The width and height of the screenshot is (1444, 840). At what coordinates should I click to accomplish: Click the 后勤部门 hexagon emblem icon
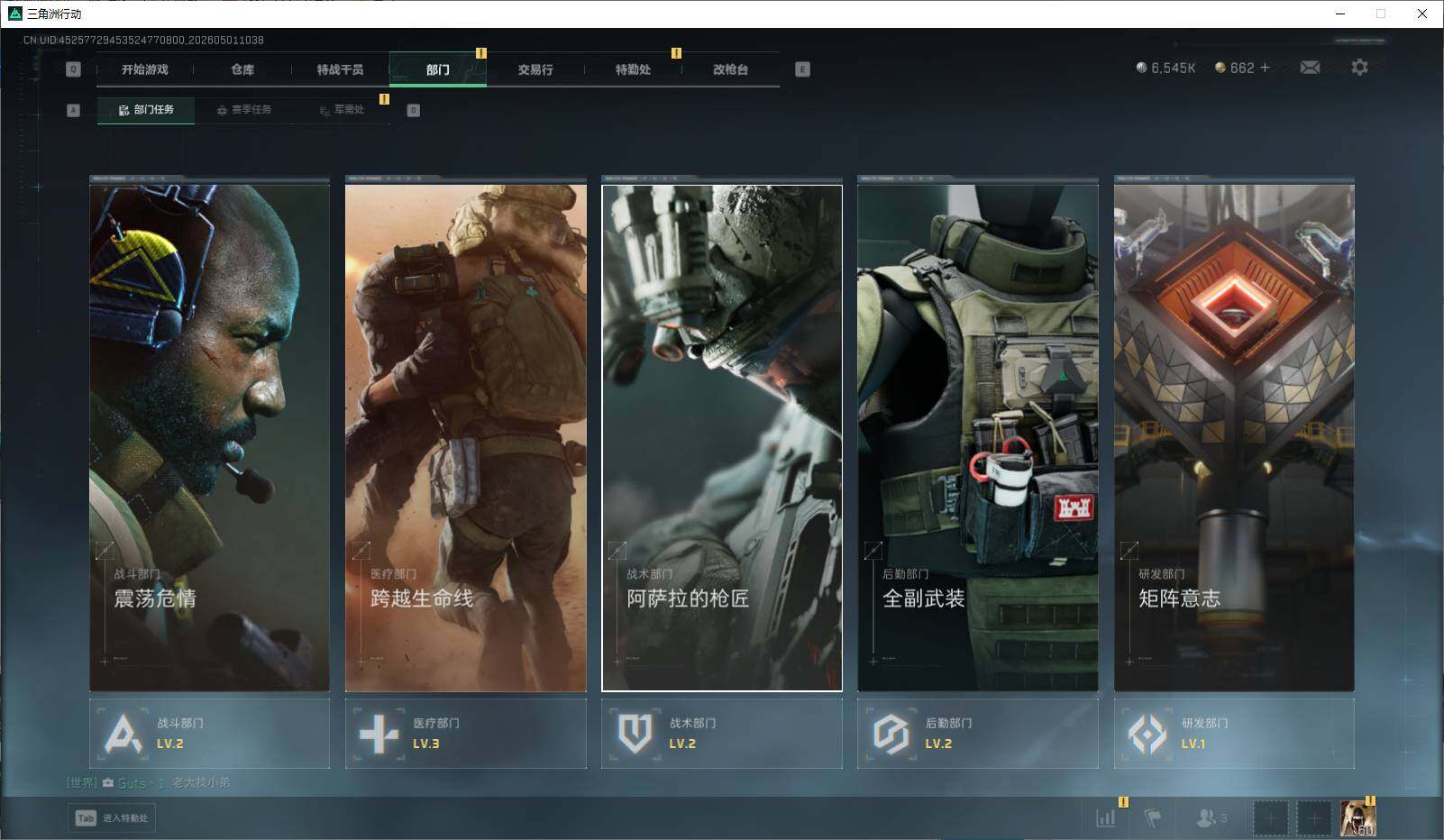(891, 734)
